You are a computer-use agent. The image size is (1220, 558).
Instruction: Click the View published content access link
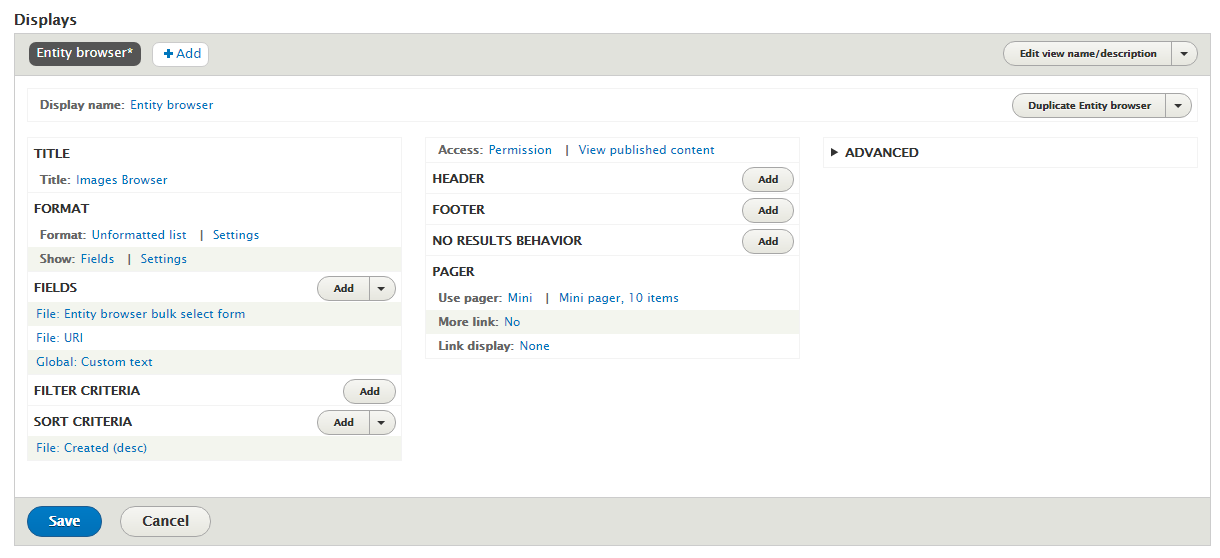coord(646,150)
